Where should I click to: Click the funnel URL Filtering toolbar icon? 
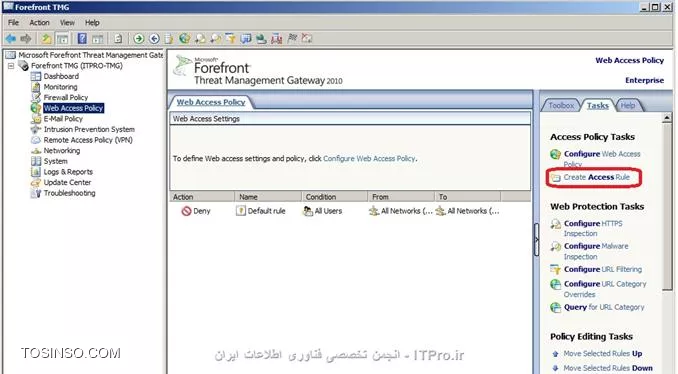point(230,38)
